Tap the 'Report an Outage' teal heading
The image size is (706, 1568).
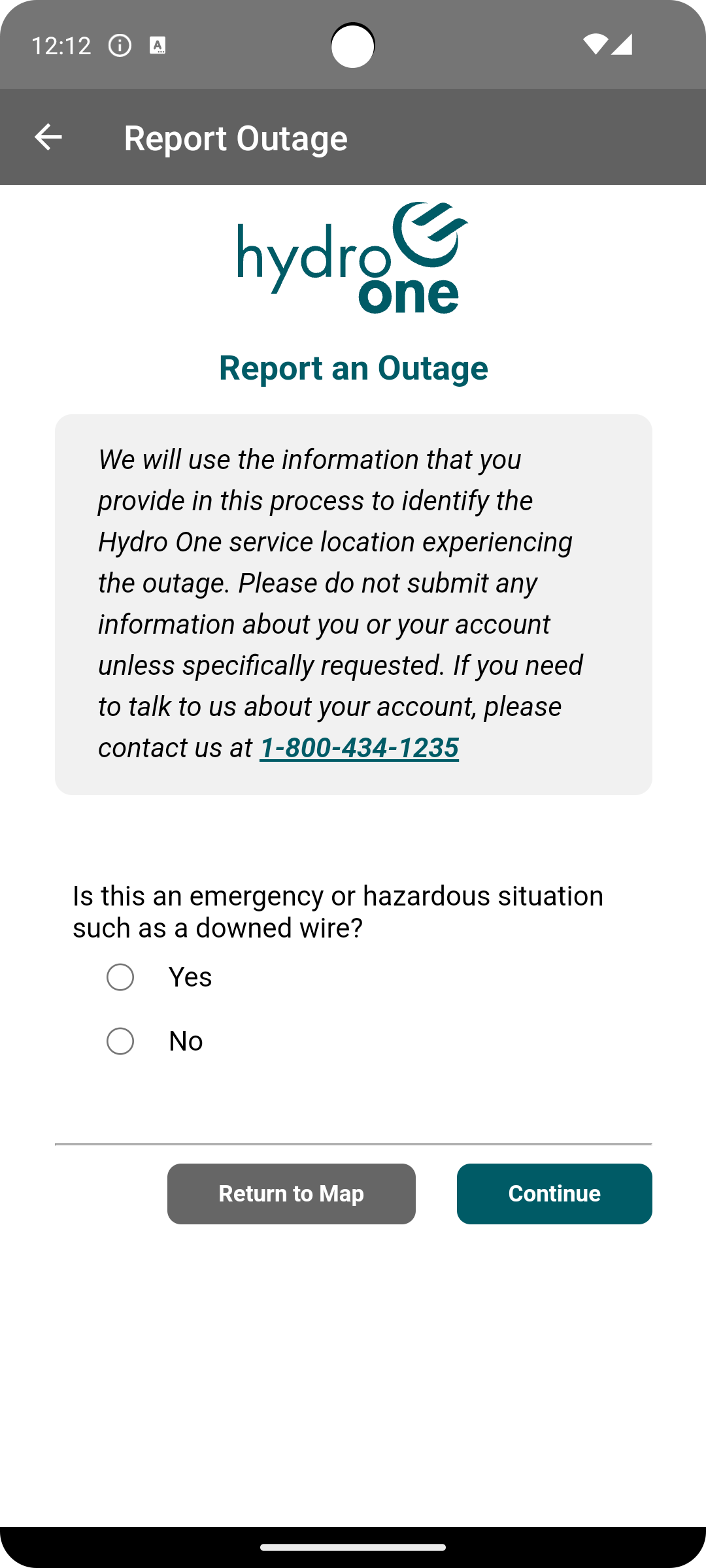353,368
